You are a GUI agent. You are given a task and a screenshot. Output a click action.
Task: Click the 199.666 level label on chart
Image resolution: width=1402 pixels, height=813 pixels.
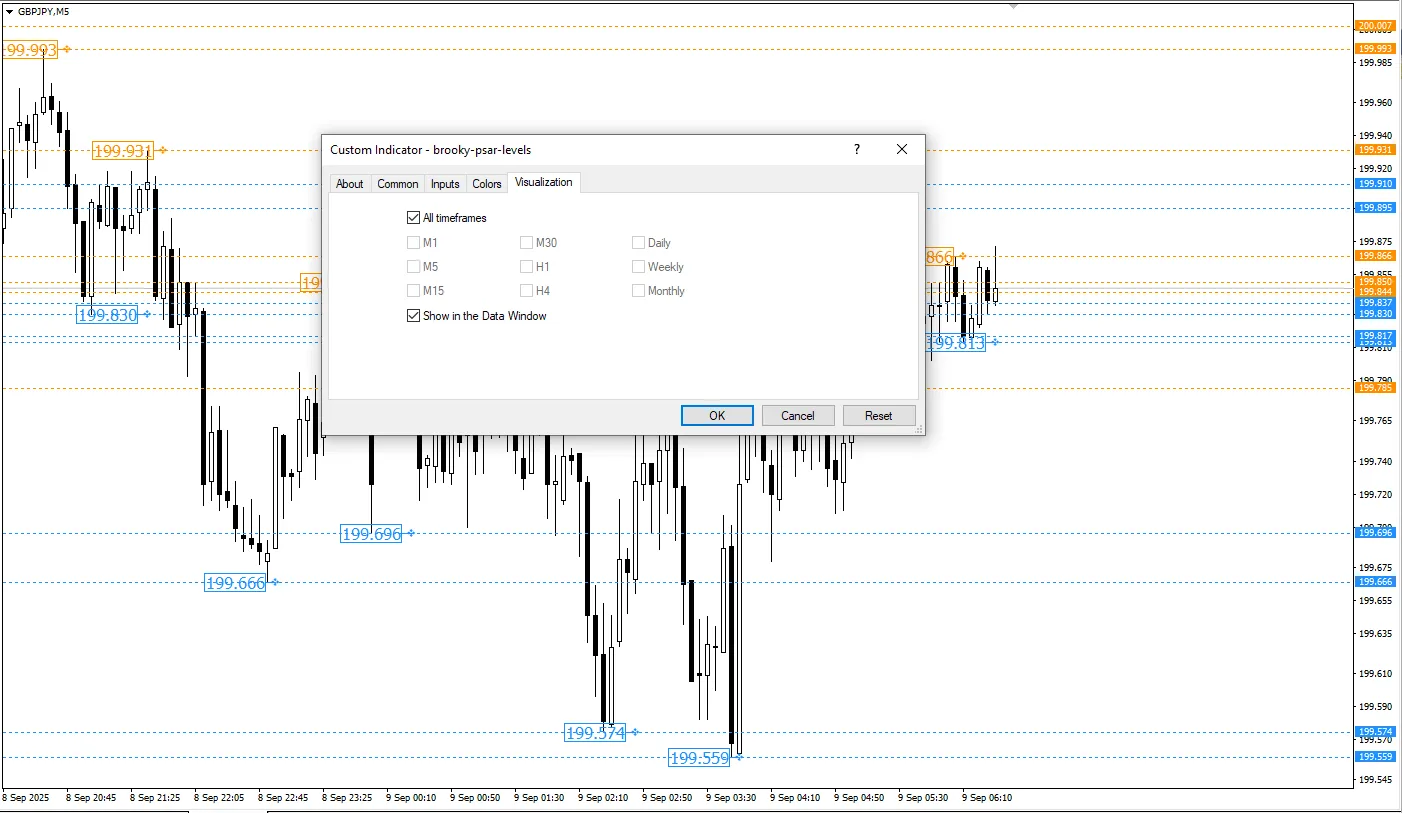coord(235,583)
